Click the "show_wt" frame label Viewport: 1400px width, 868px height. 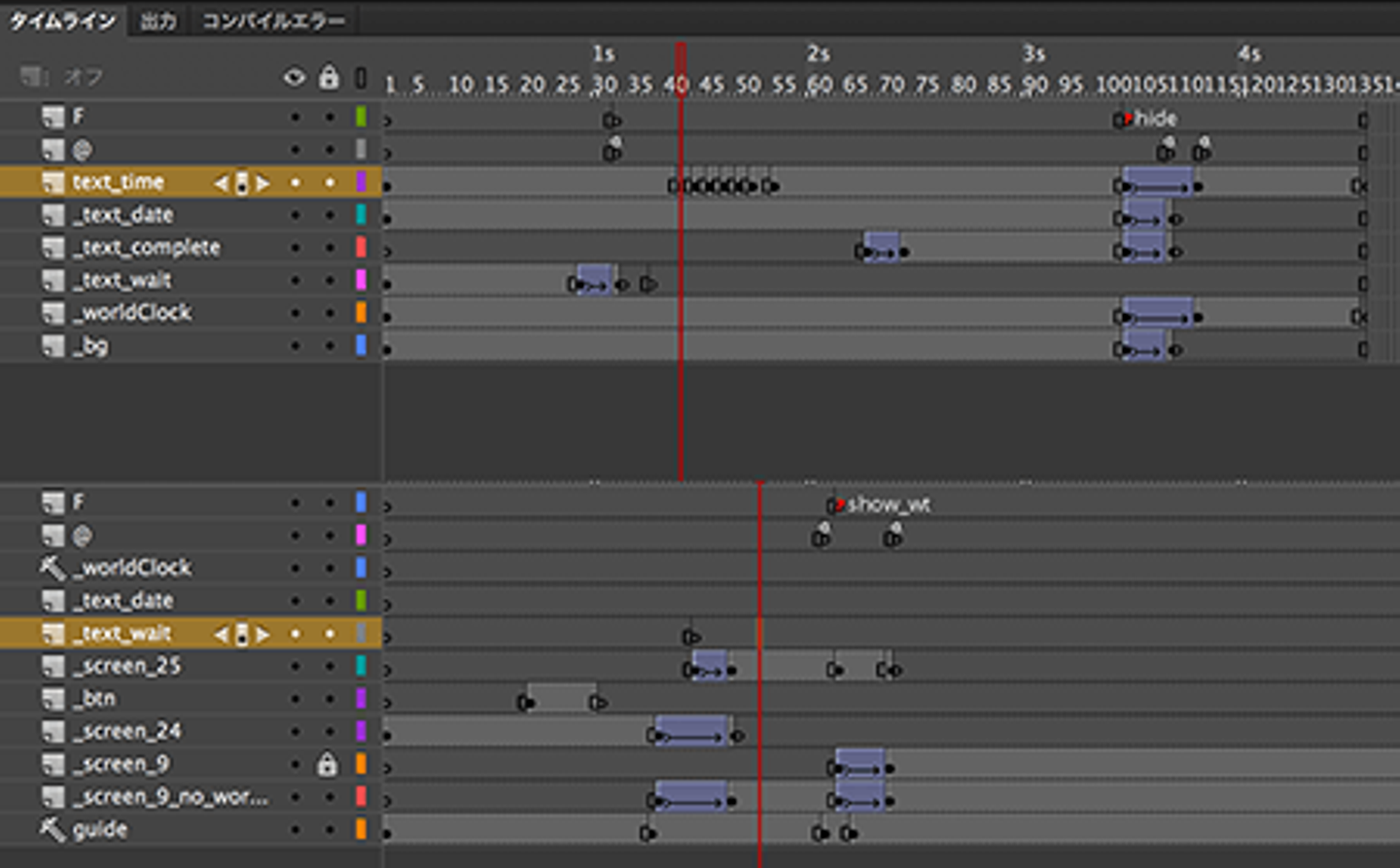click(889, 504)
